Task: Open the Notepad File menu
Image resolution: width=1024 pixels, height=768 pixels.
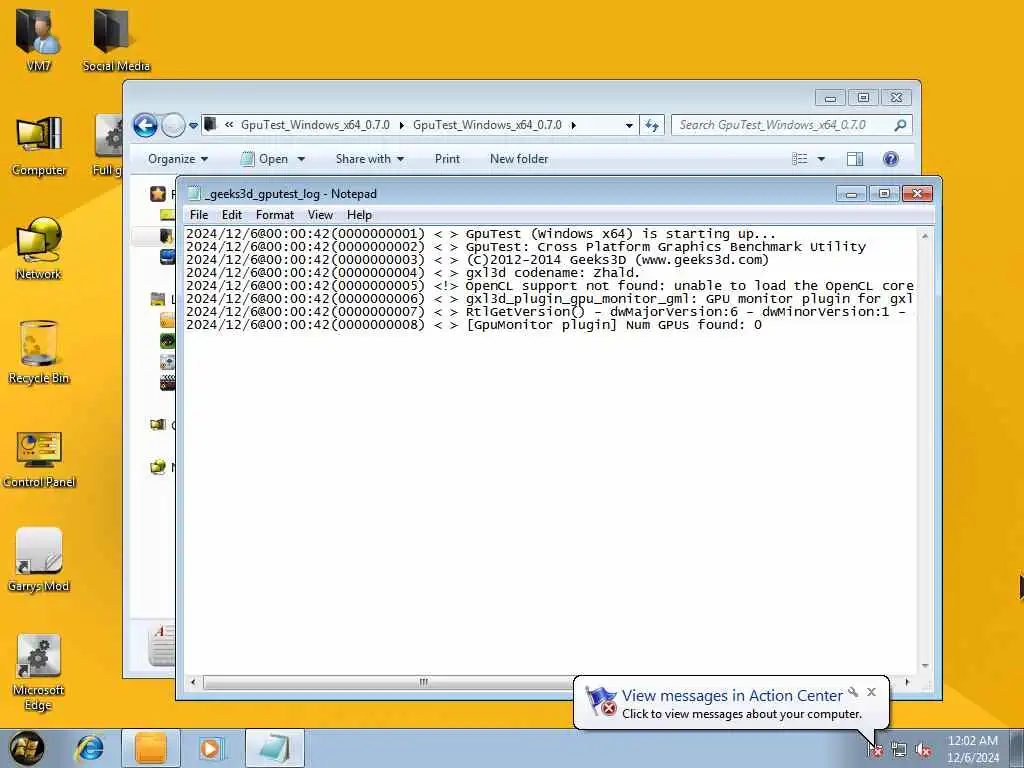Action: (199, 215)
